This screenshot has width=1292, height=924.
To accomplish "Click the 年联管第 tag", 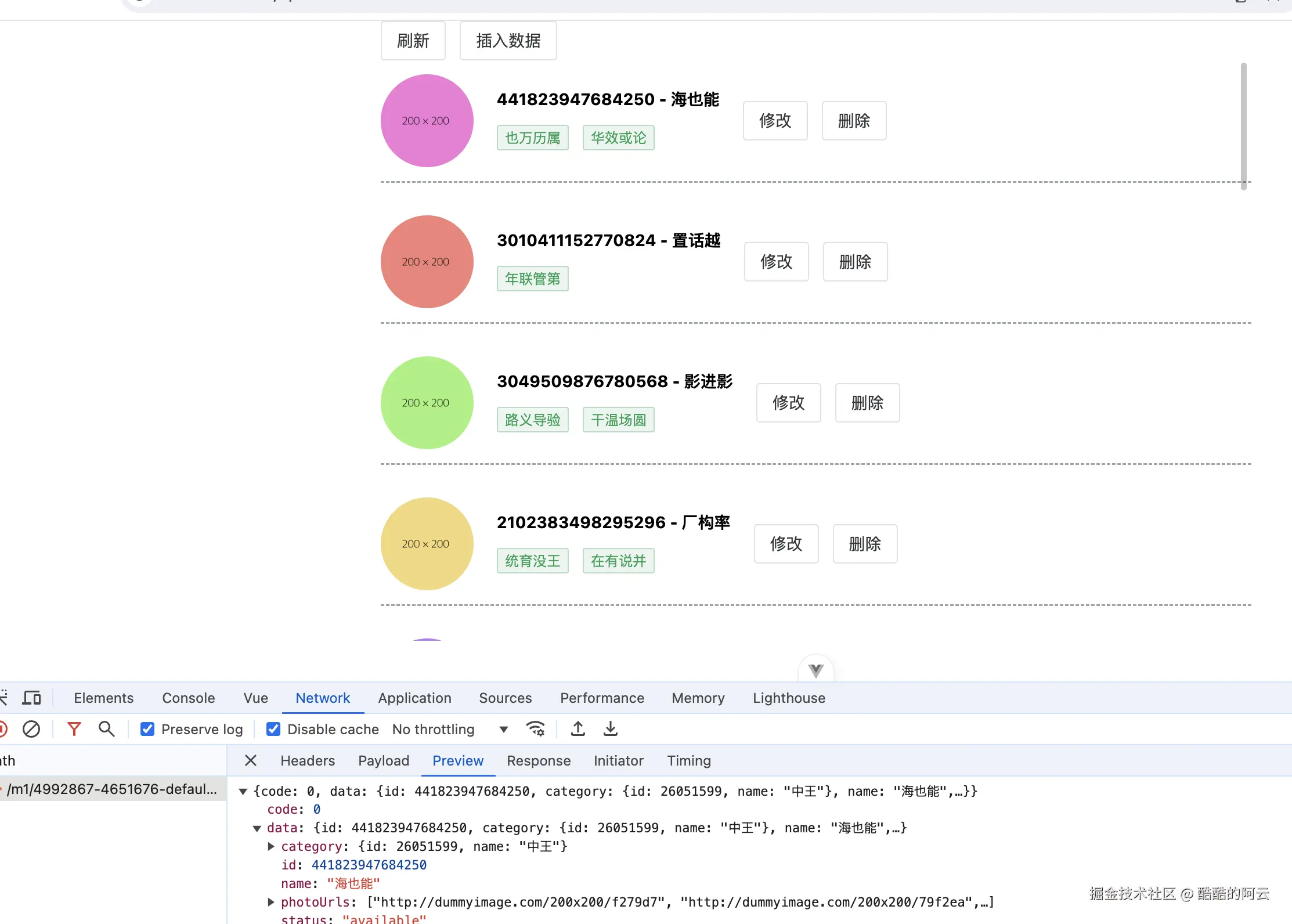I will click(533, 279).
